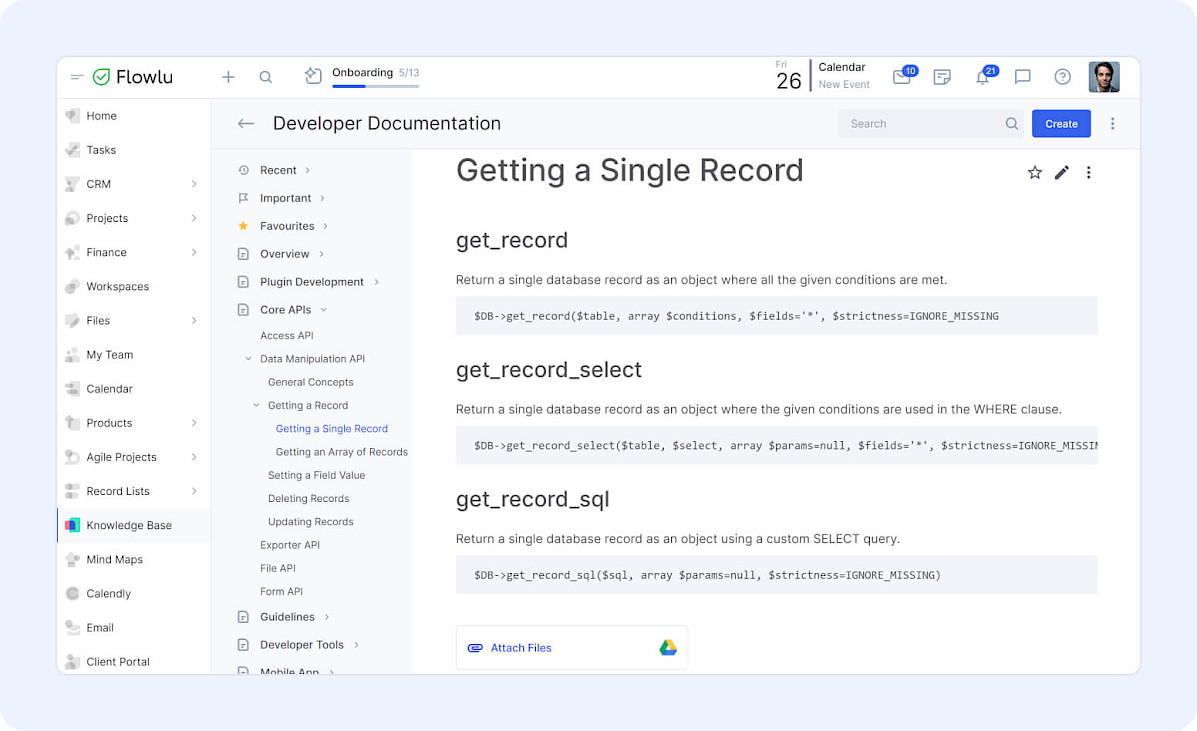Open the inbox with 10 unread messages
1197x731 pixels.
902,77
